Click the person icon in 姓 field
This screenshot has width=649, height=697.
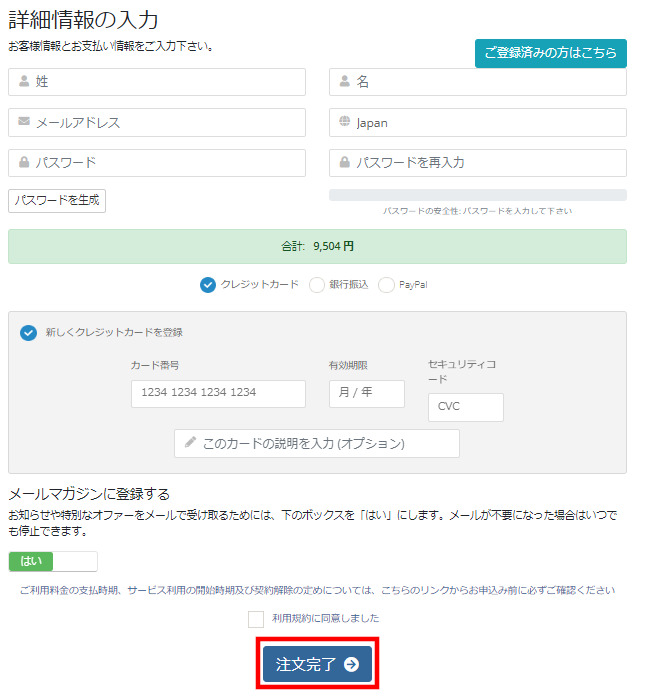pyautogui.click(x=24, y=81)
